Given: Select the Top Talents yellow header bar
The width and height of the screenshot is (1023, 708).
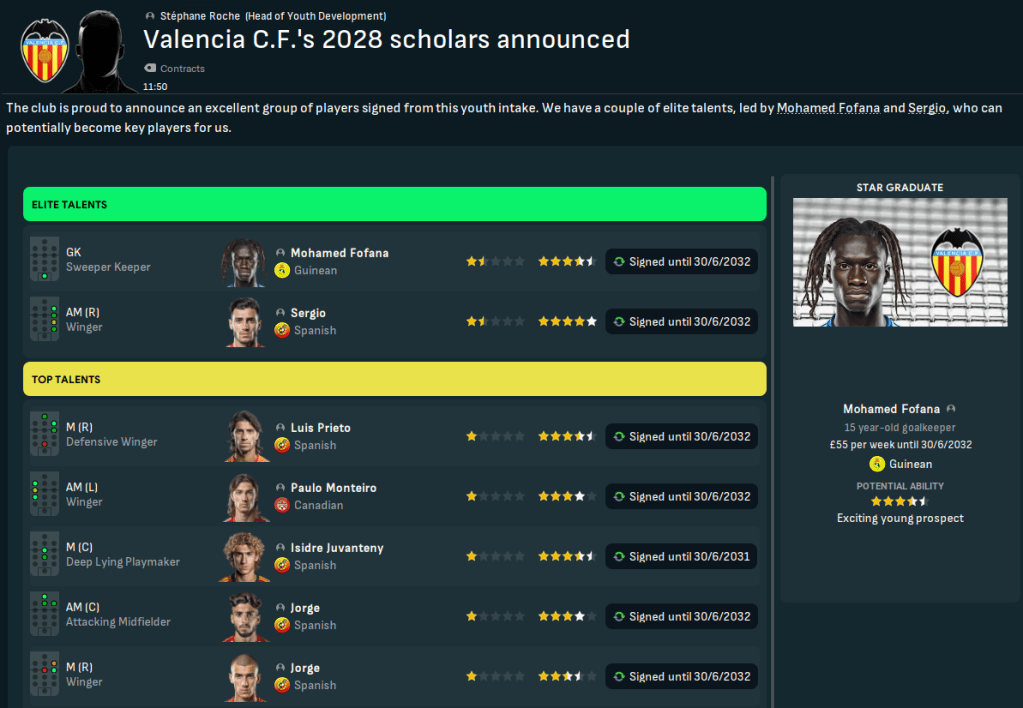Looking at the screenshot, I should tap(394, 379).
